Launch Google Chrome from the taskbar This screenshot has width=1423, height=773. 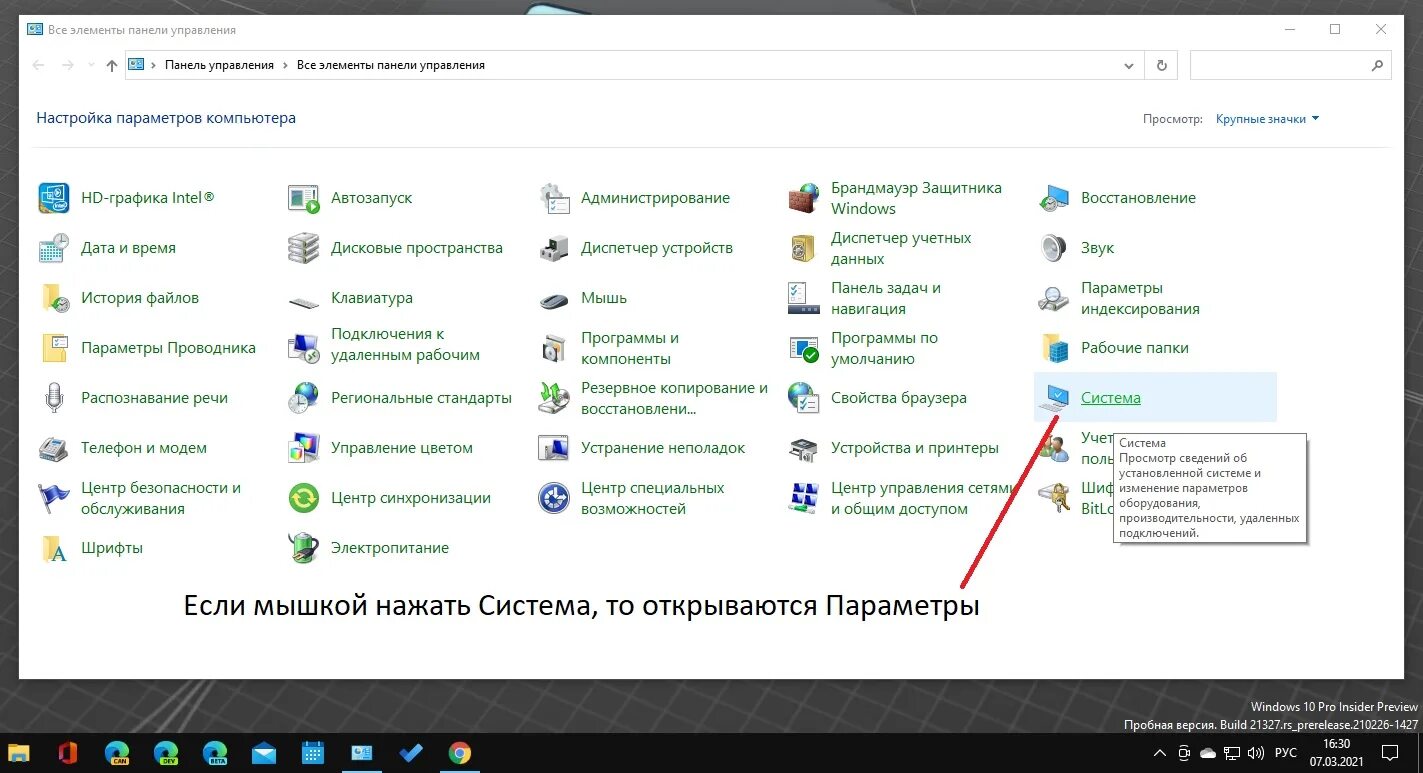(x=460, y=753)
